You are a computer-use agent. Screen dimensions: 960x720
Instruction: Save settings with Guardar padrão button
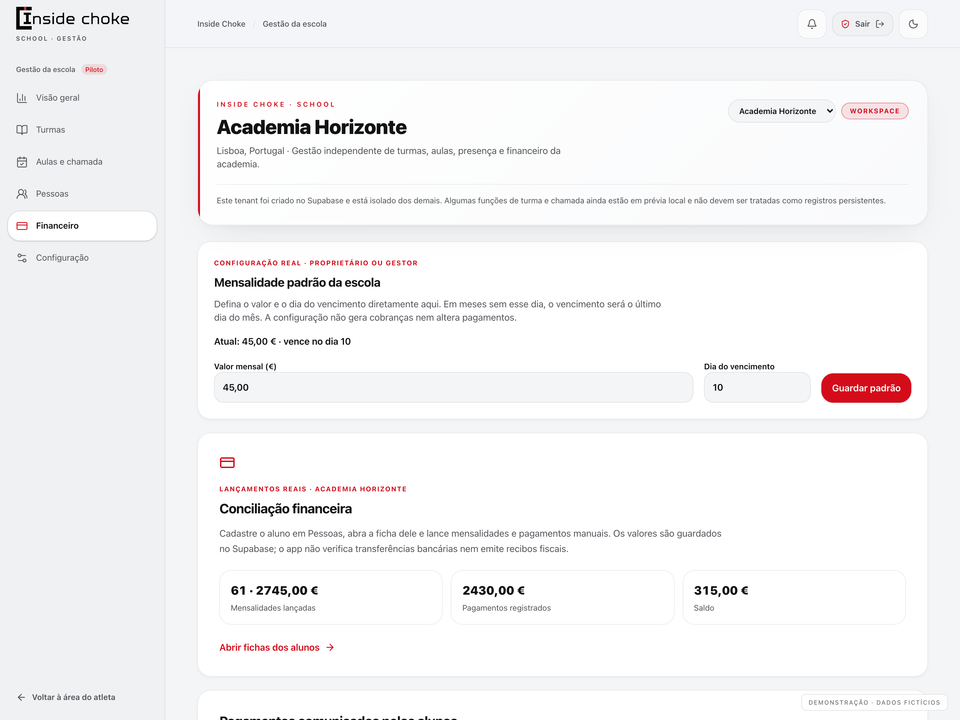866,388
